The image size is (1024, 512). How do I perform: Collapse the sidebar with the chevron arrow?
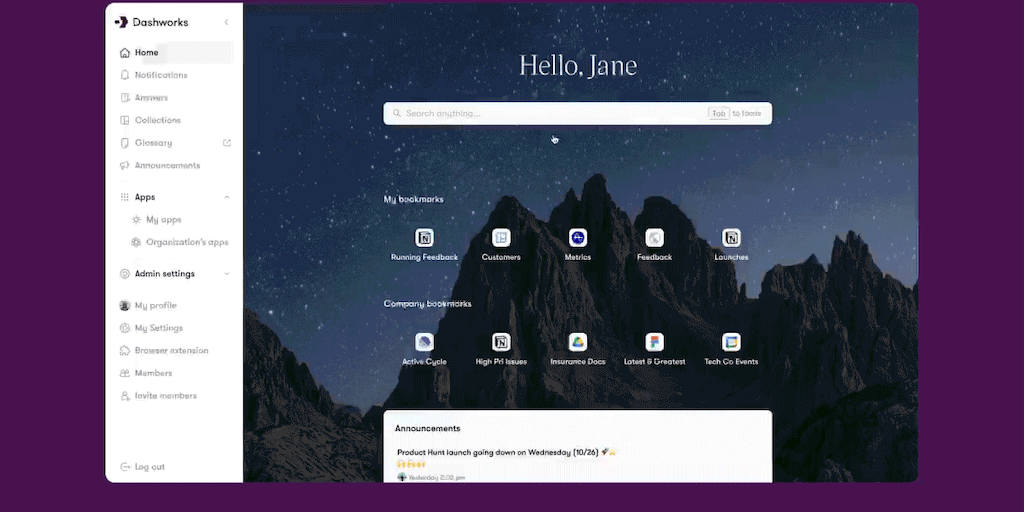(x=227, y=22)
